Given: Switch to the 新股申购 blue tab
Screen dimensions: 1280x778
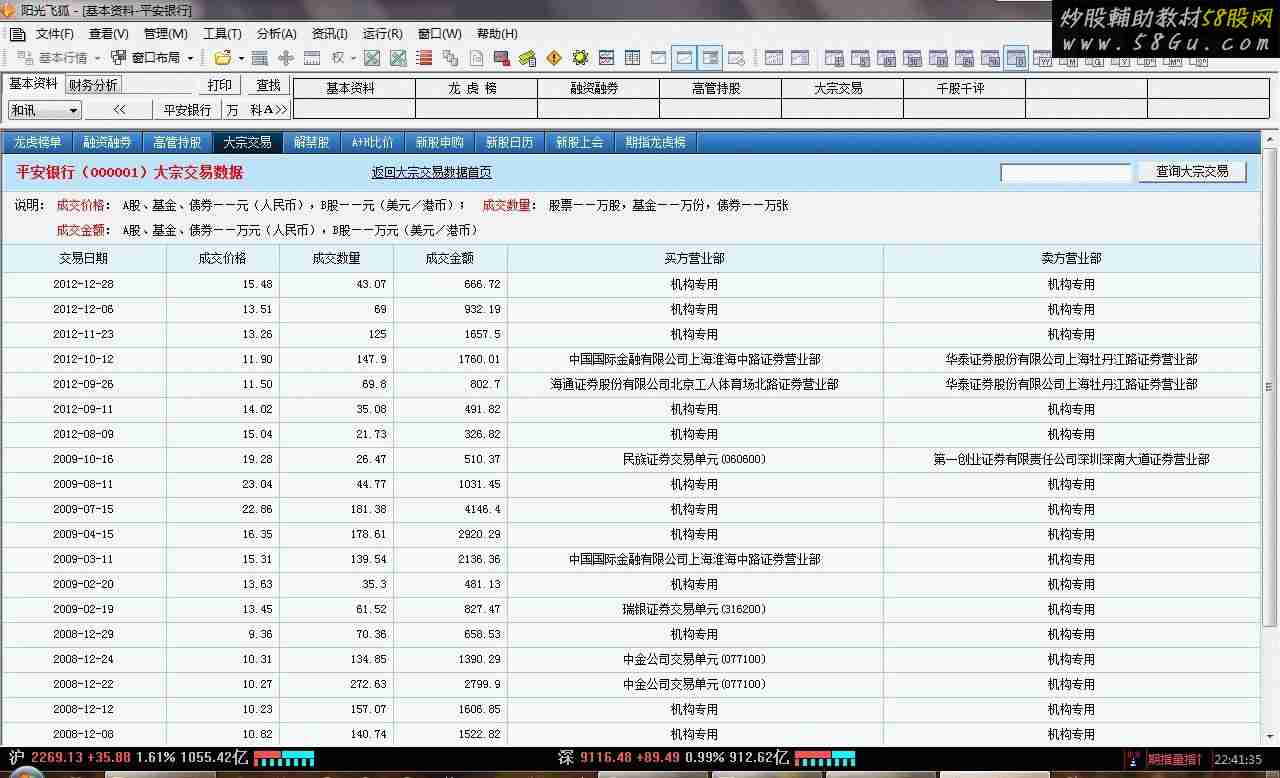Looking at the screenshot, I should (440, 142).
